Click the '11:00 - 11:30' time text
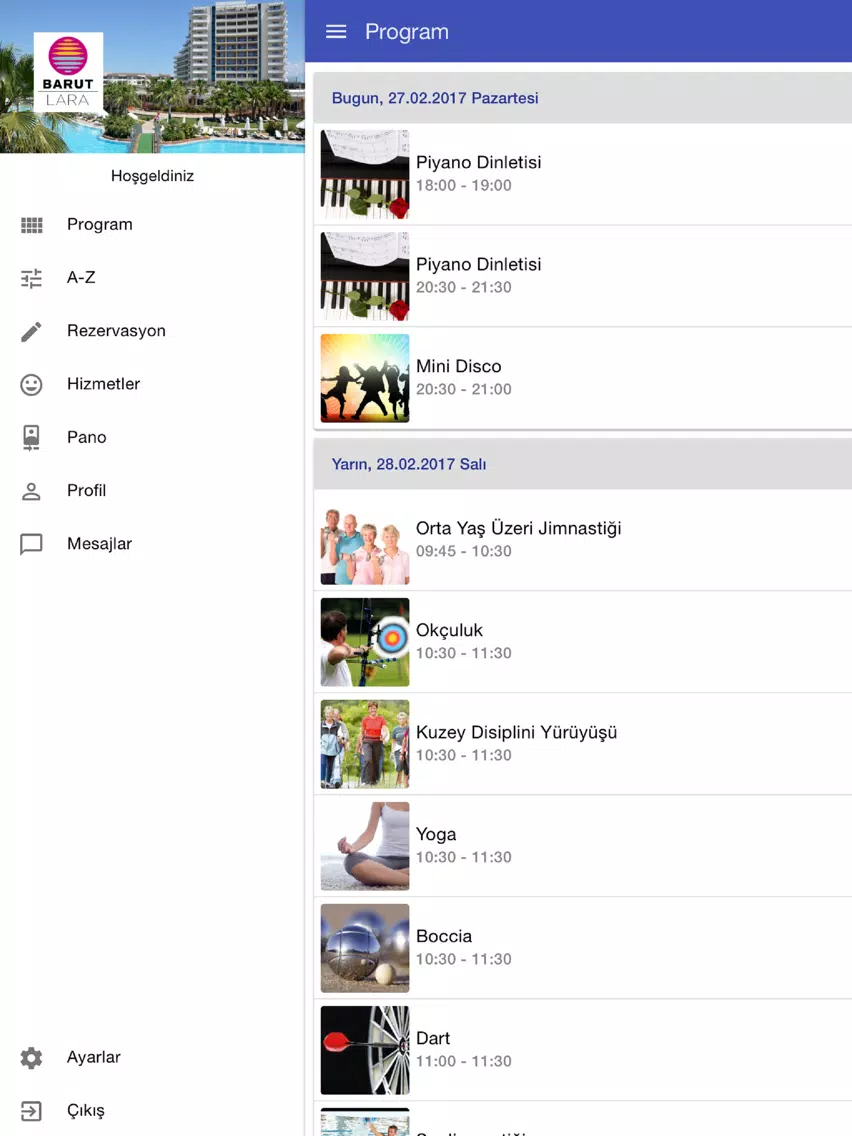Image resolution: width=852 pixels, height=1136 pixels. tap(464, 1061)
